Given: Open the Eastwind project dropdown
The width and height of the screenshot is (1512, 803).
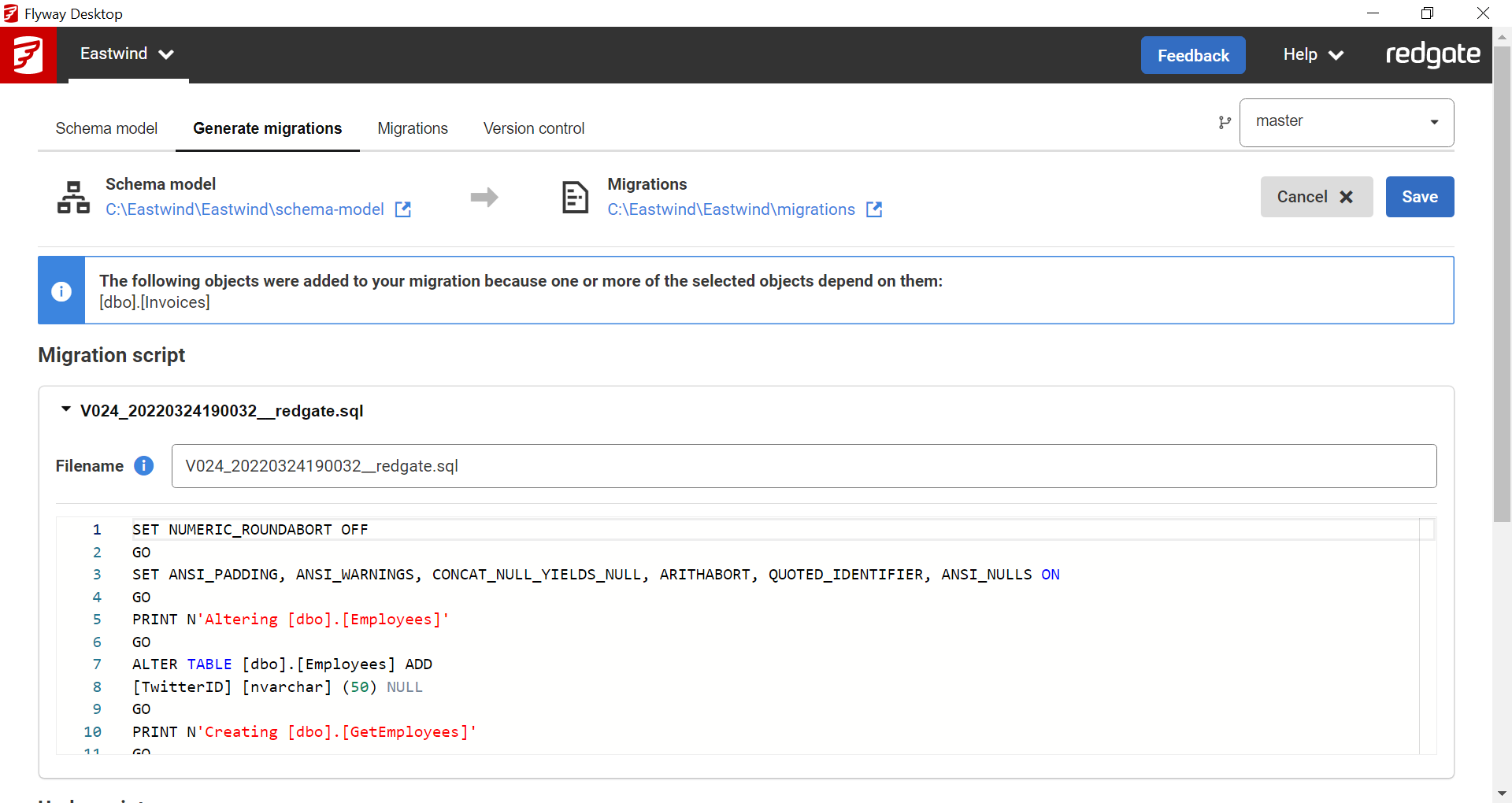Looking at the screenshot, I should pyautogui.click(x=127, y=54).
